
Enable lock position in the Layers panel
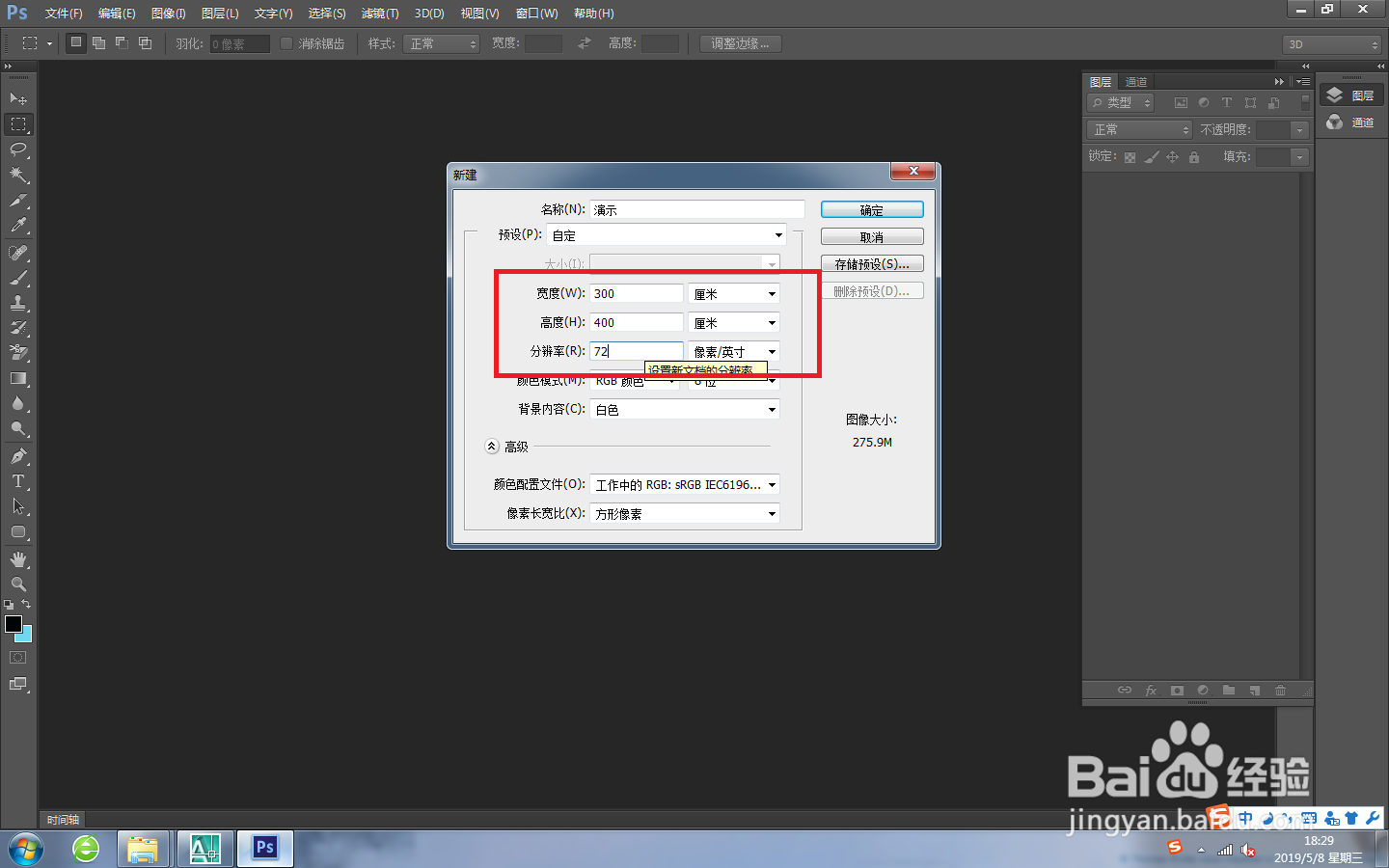click(1173, 156)
